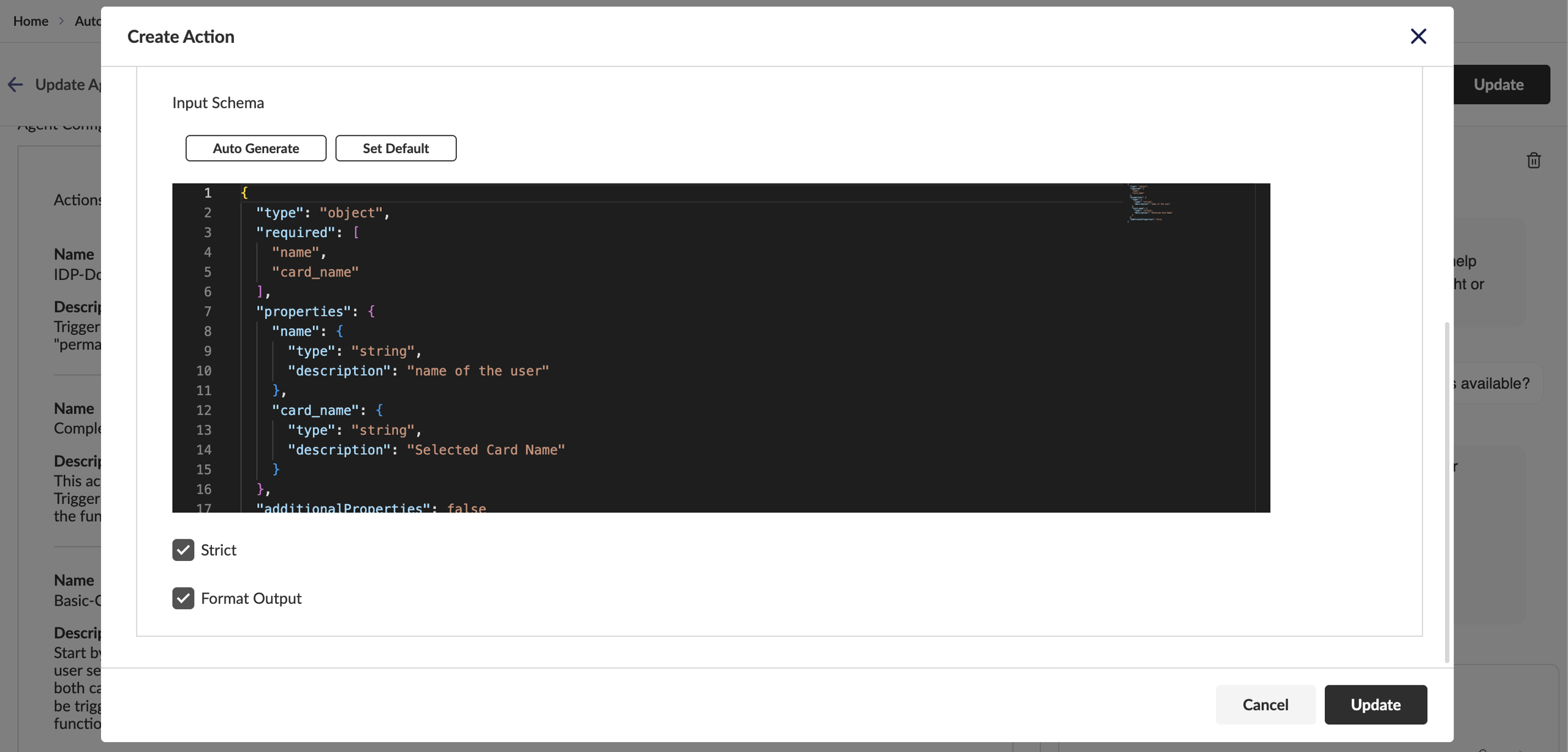Click the breadcrumb chevron after Home

(x=61, y=21)
